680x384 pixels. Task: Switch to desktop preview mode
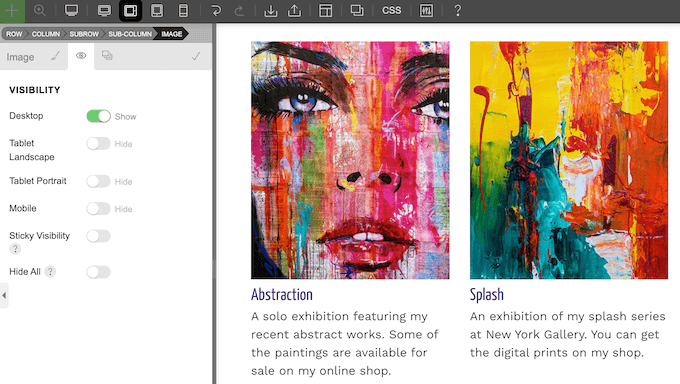(71, 10)
